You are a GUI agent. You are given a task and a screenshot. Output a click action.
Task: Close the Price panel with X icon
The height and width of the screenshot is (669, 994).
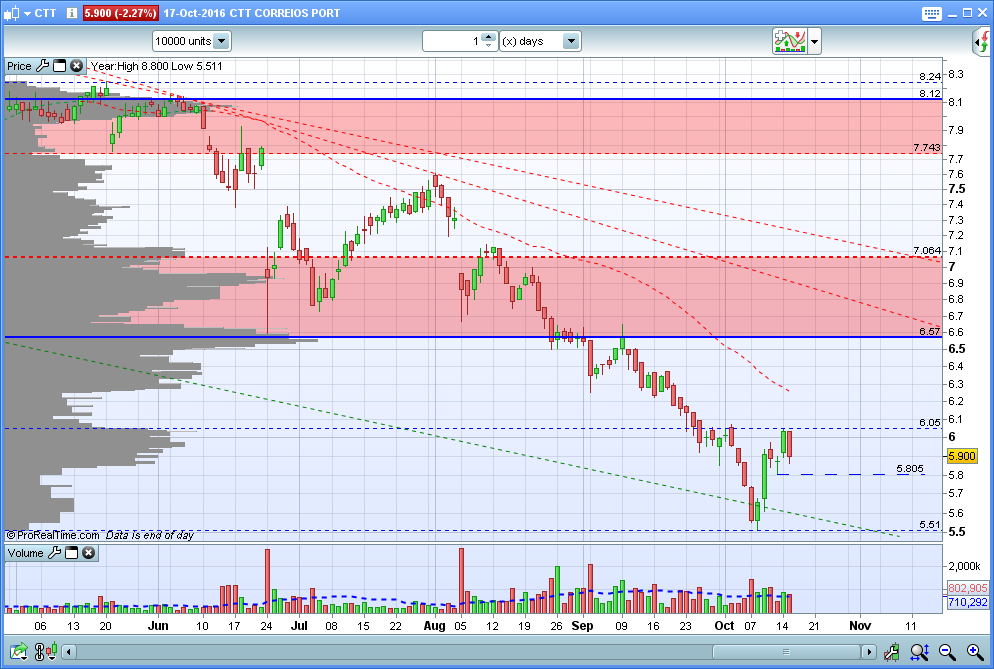coord(76,65)
